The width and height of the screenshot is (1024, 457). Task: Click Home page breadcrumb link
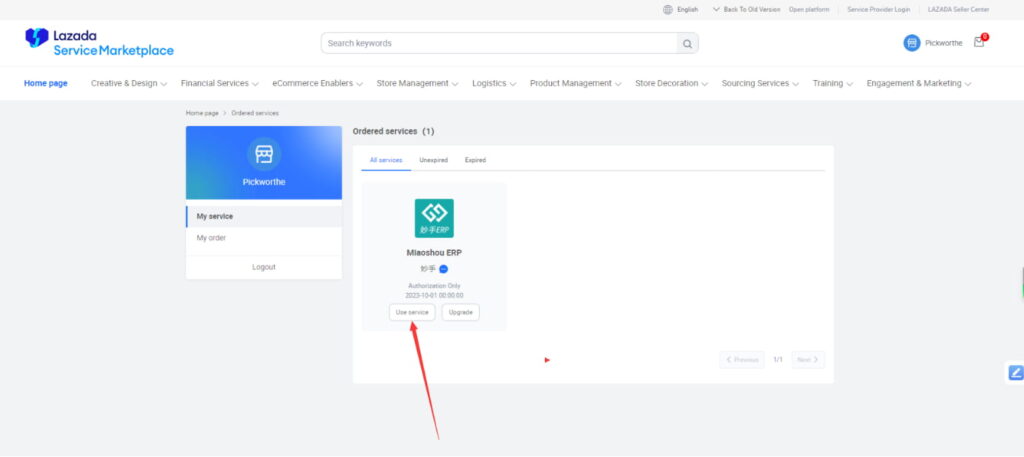pyautogui.click(x=202, y=113)
